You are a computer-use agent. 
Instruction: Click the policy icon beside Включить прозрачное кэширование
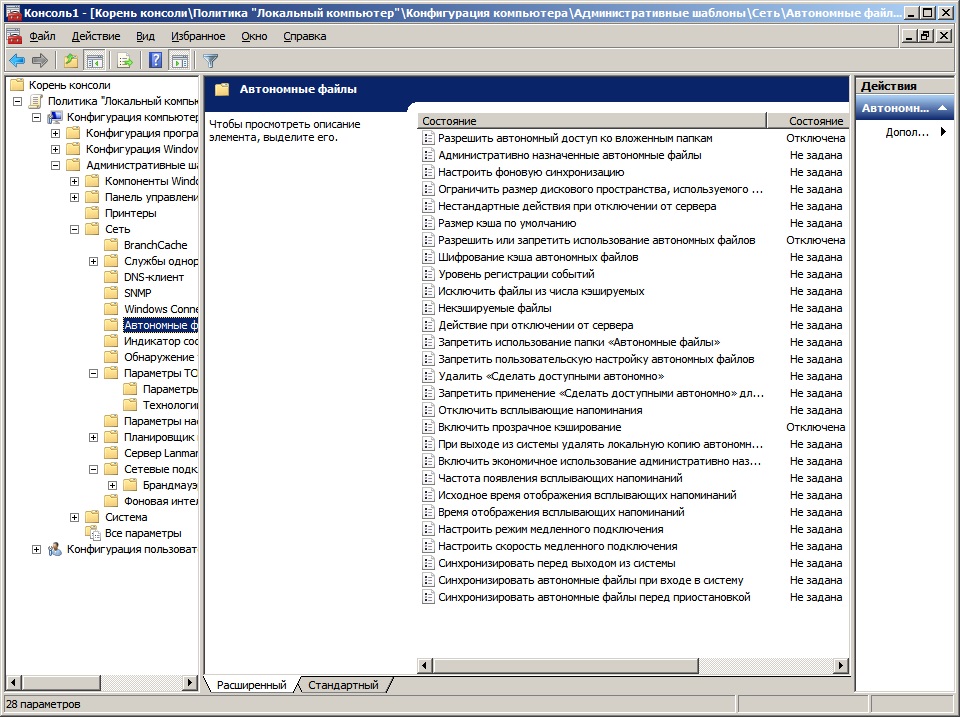click(428, 427)
